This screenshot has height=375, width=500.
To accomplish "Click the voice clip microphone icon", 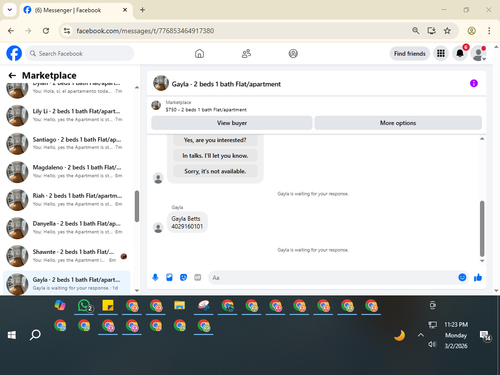I will (x=155, y=277).
